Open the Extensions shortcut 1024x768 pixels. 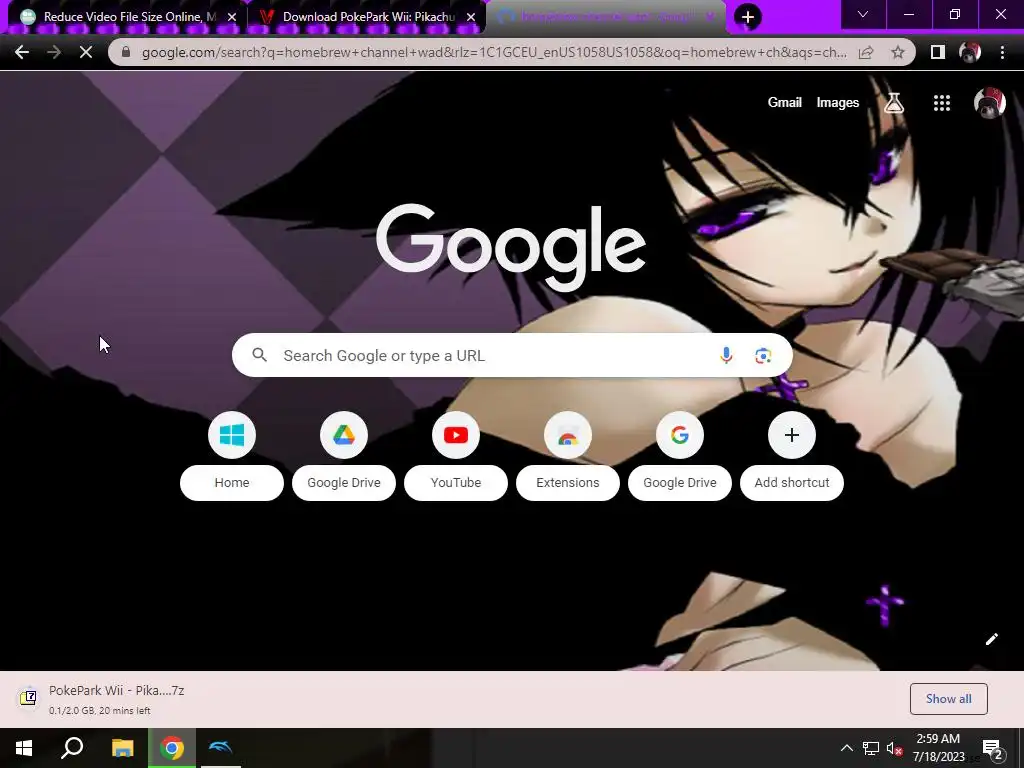[x=568, y=456]
